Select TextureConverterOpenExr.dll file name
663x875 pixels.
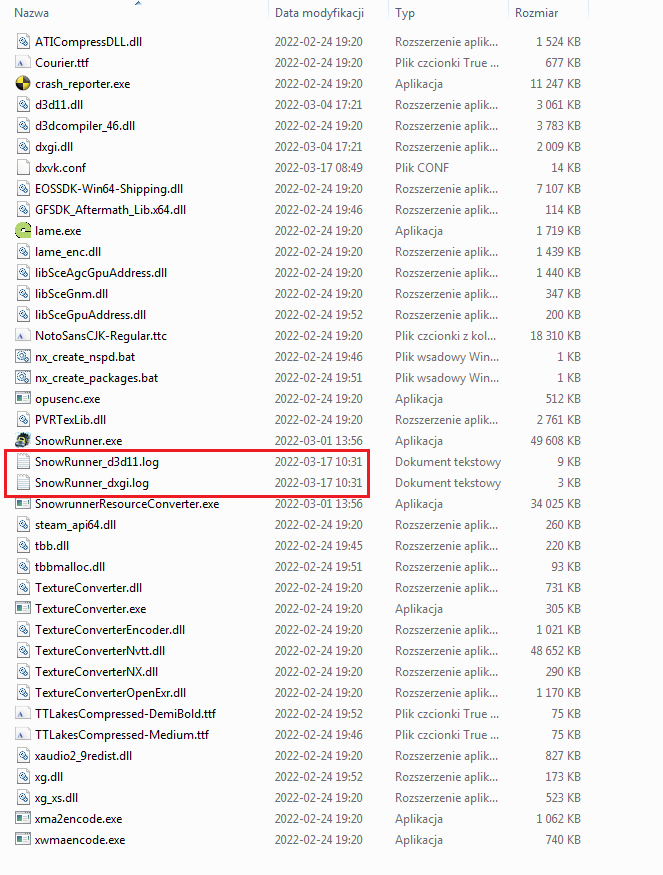tap(110, 693)
